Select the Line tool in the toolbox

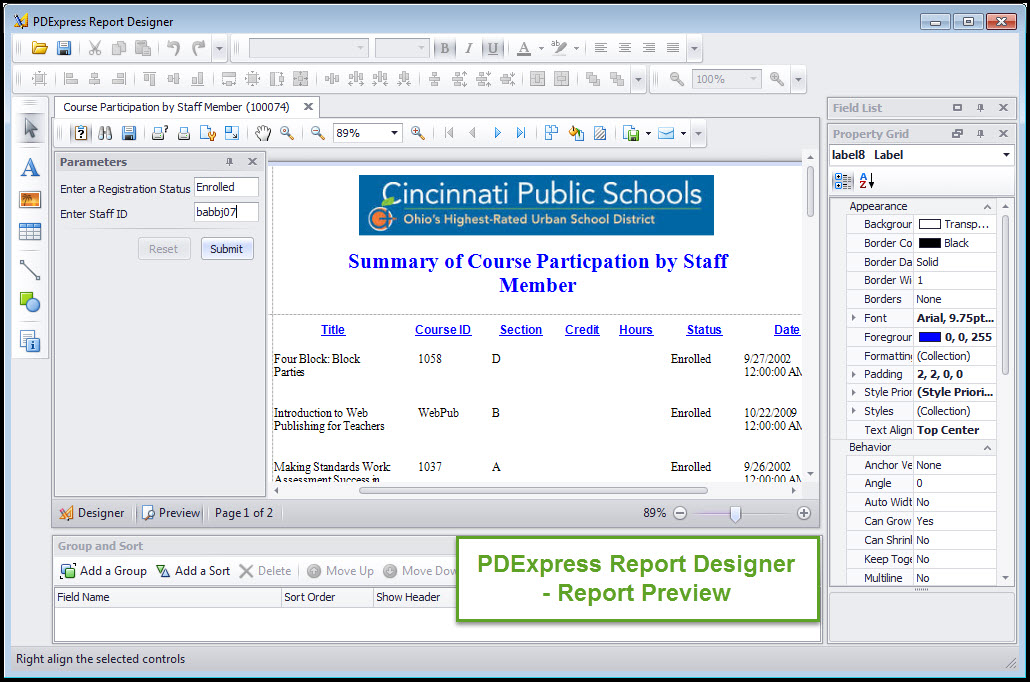coord(30,270)
